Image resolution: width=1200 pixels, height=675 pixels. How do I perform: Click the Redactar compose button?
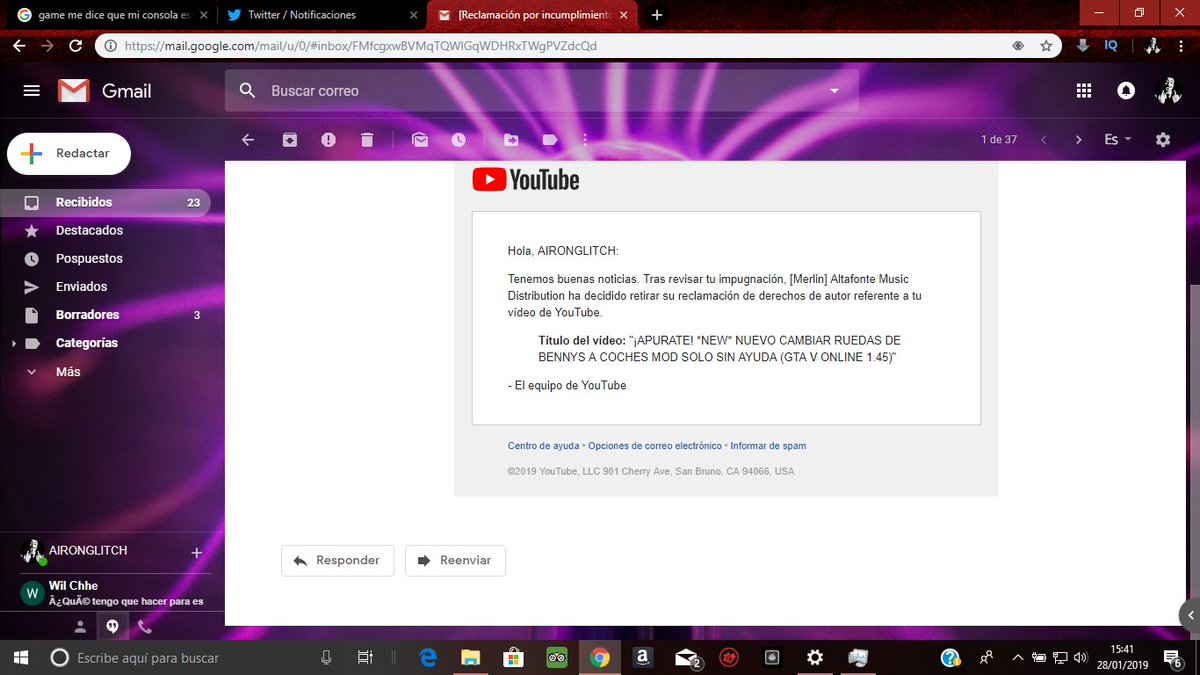click(x=69, y=153)
